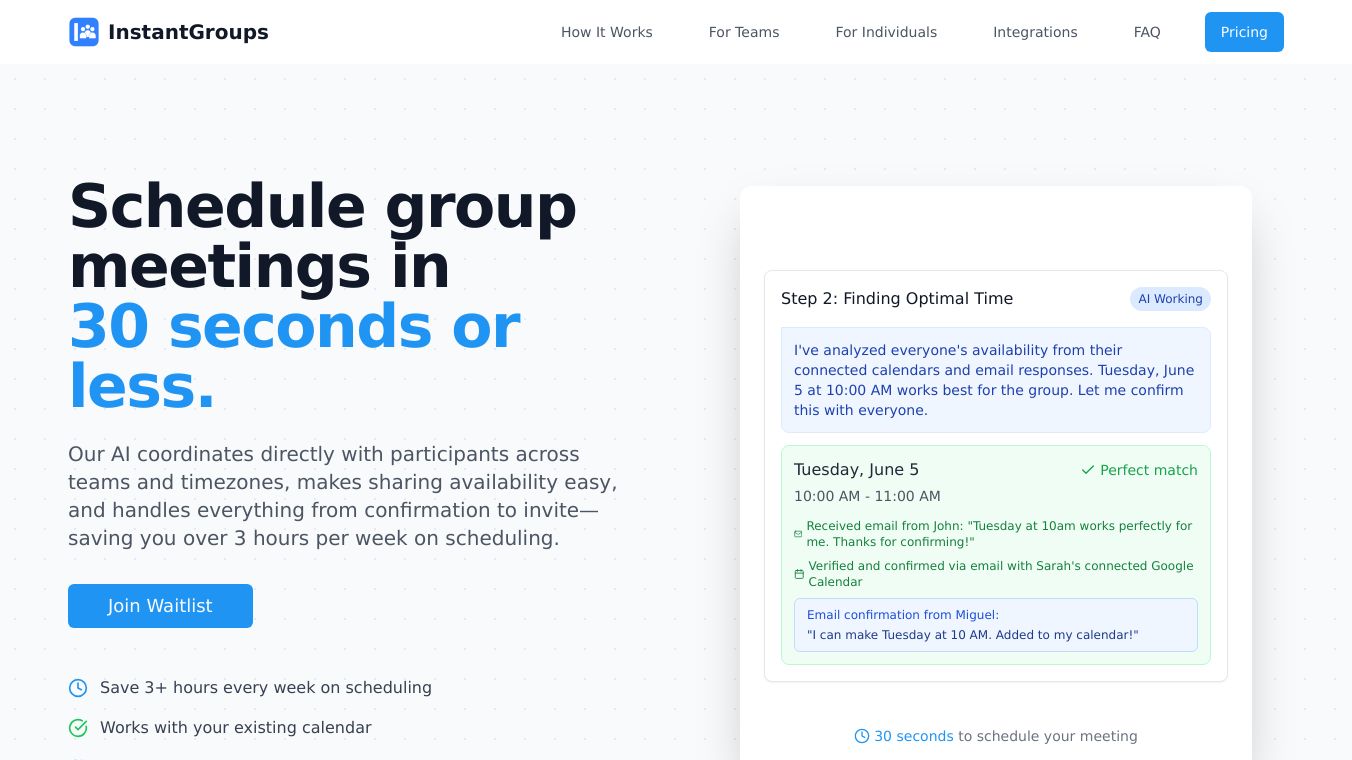Open the How It Works nav item
This screenshot has width=1352, height=760.
click(606, 32)
